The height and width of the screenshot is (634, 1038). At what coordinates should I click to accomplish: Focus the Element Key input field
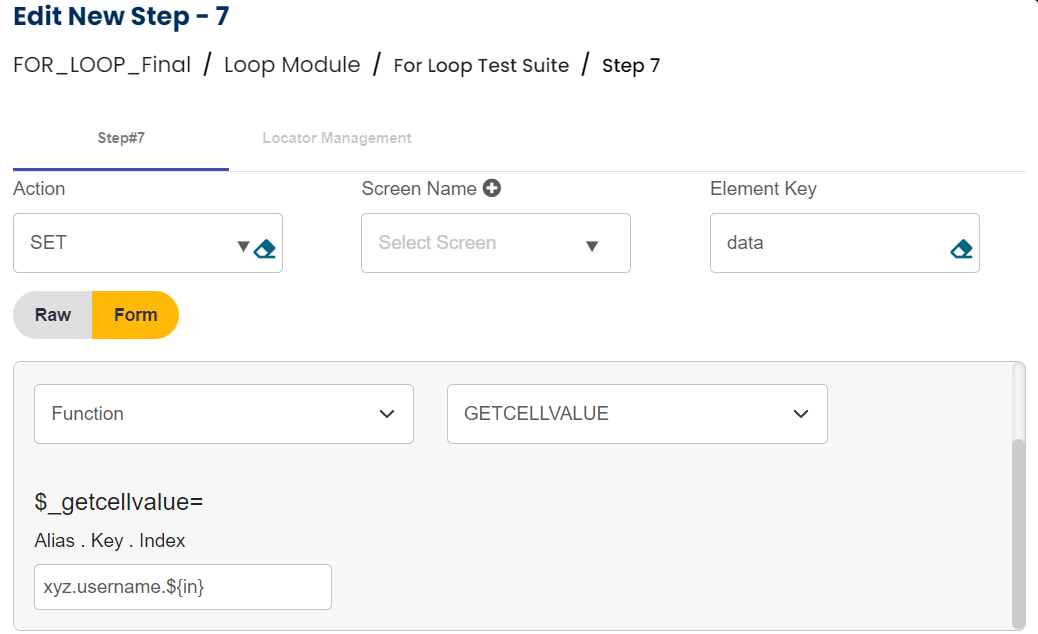(x=830, y=243)
